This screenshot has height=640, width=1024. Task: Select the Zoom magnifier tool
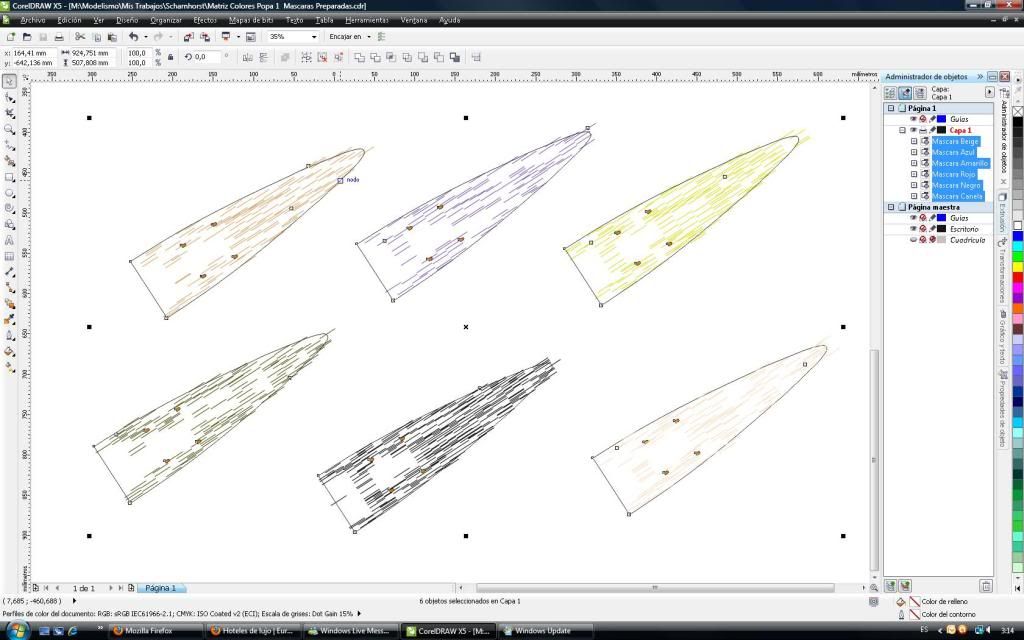[x=10, y=129]
